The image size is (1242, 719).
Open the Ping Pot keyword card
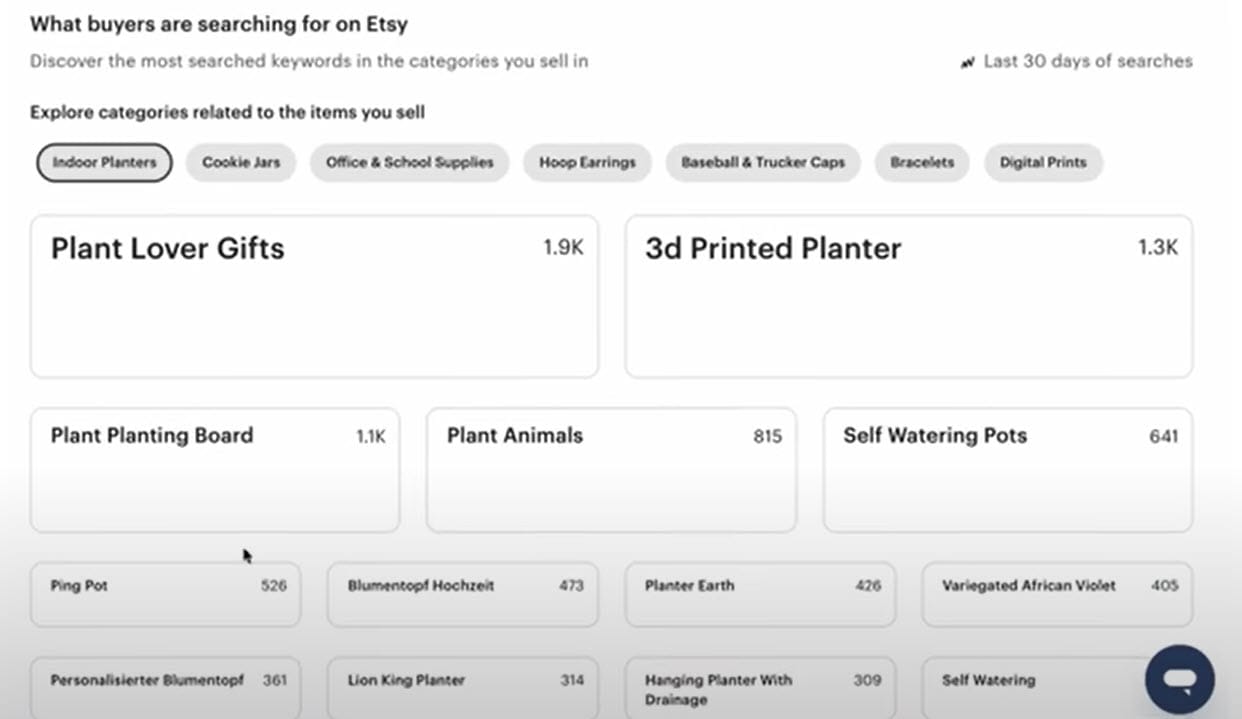coord(165,594)
